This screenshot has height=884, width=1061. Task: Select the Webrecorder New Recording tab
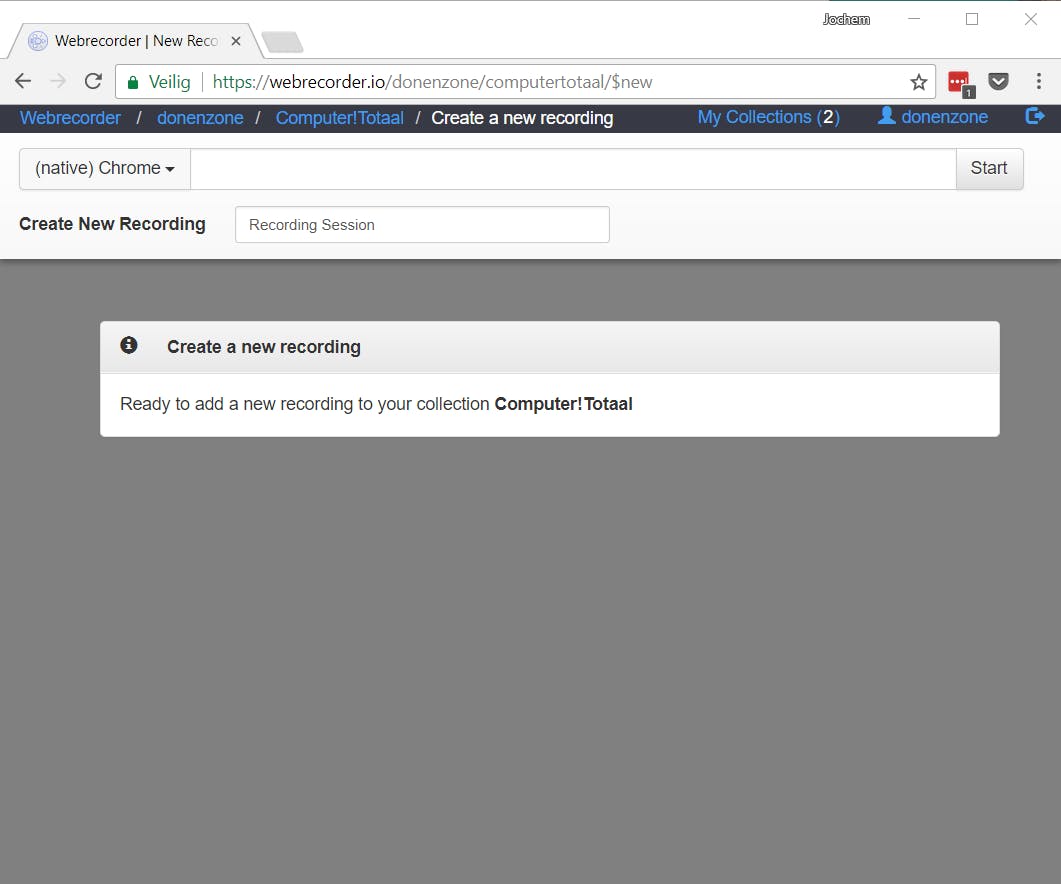[x=135, y=41]
